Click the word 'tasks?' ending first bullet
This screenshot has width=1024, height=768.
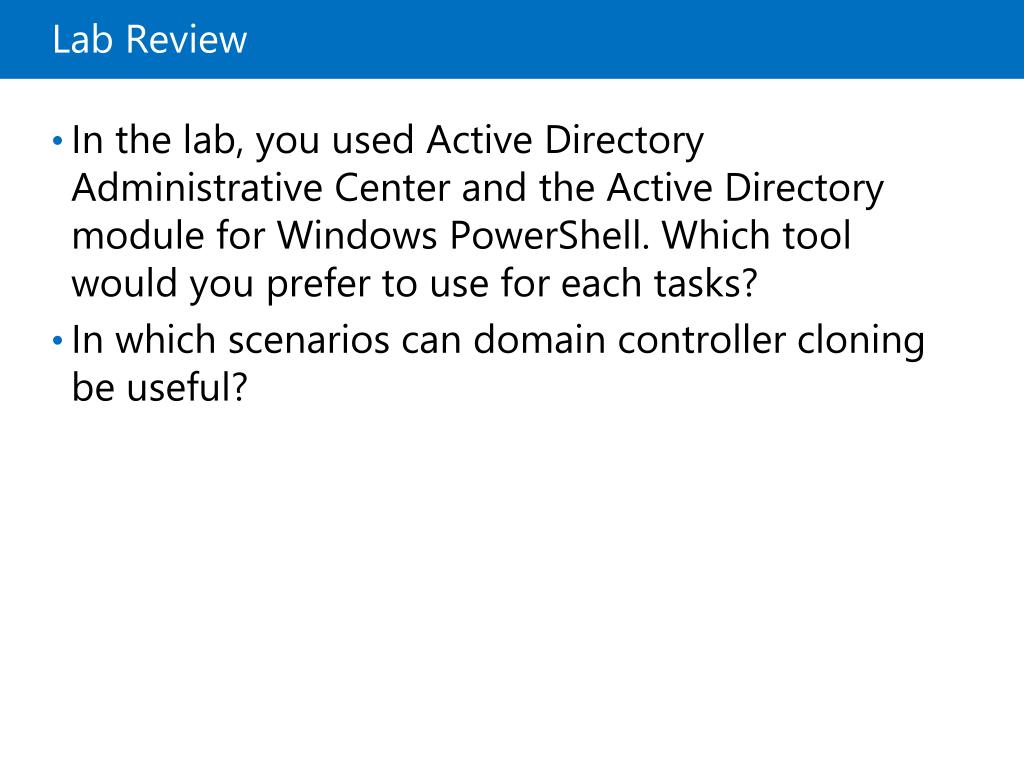point(706,283)
